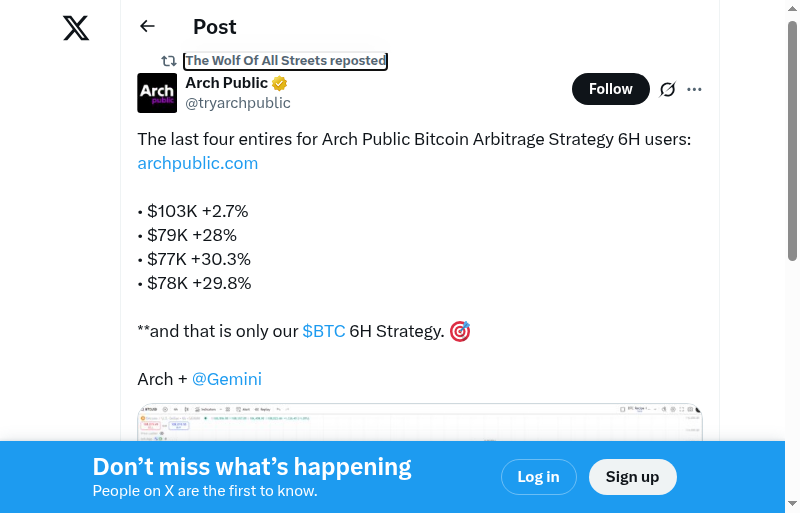The width and height of the screenshot is (800, 513).
Task: Click the scrollbar's up arrow
Action: [792, 8]
